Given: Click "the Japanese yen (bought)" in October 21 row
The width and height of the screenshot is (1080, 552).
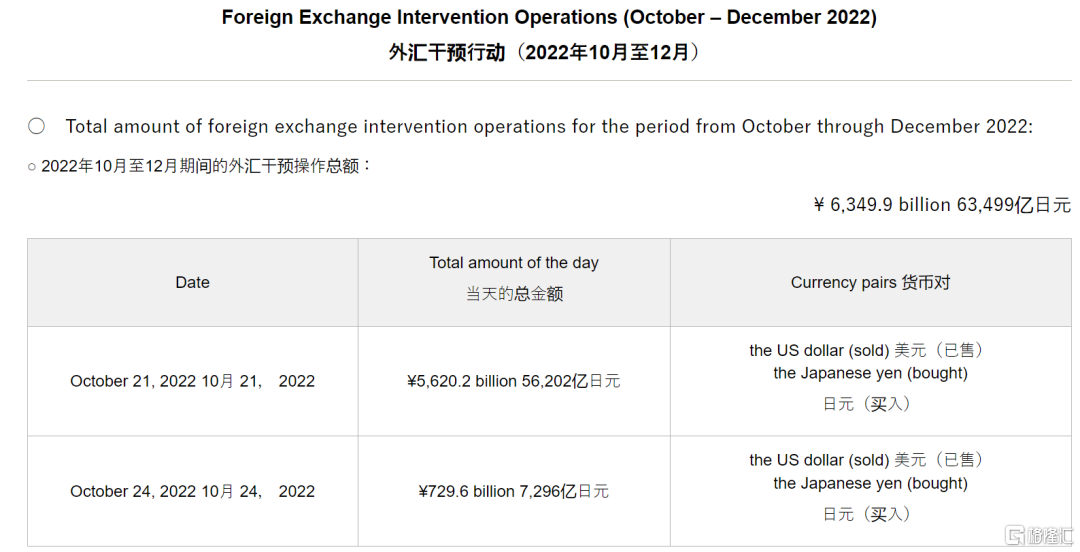Looking at the screenshot, I should coord(870,373).
